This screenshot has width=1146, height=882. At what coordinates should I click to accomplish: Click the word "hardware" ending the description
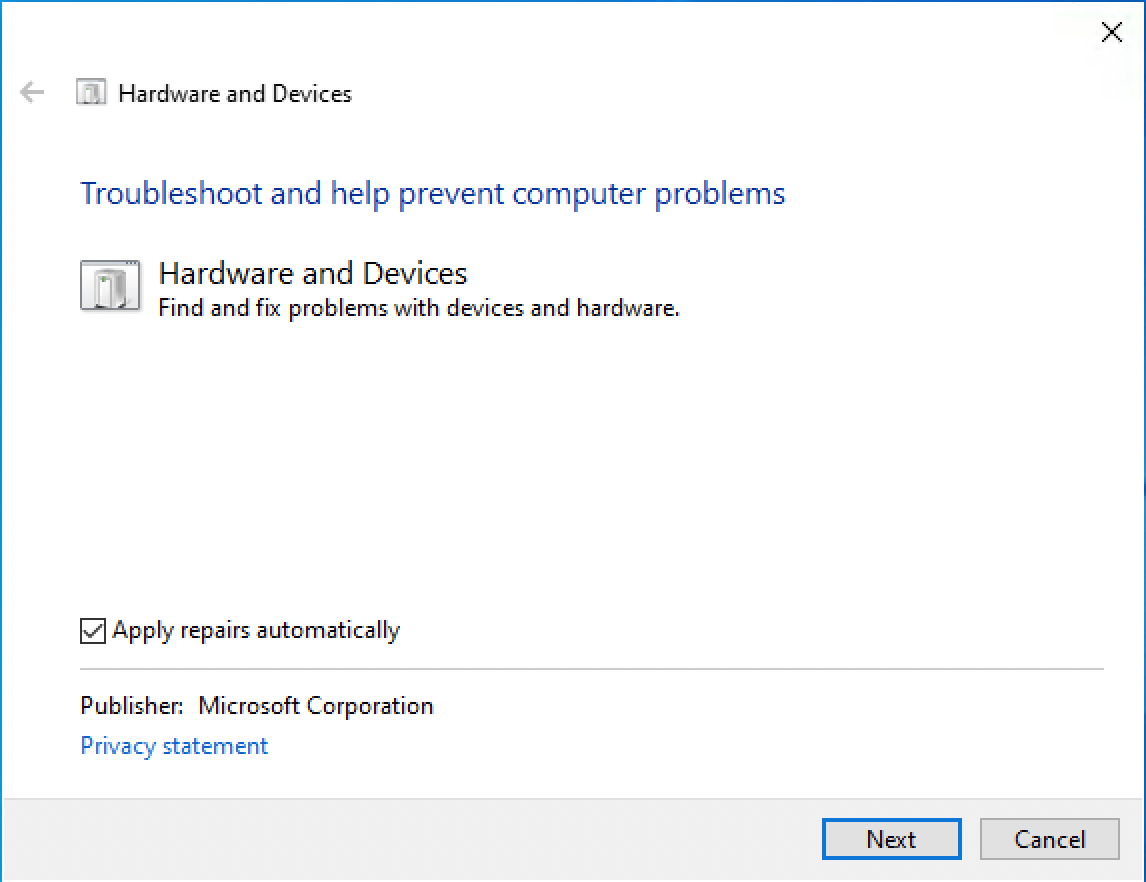click(626, 308)
